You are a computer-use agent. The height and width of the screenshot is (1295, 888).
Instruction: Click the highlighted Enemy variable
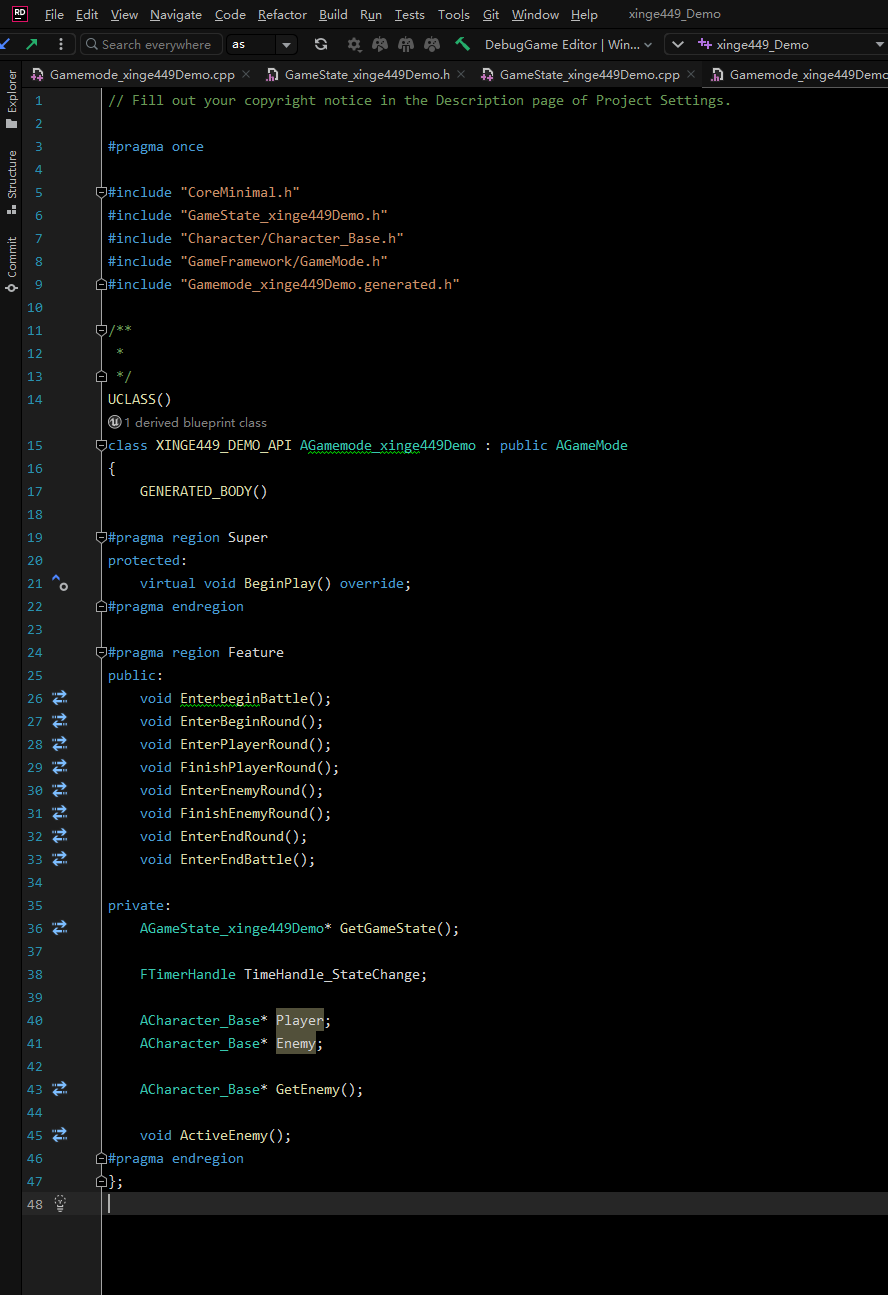point(296,1043)
